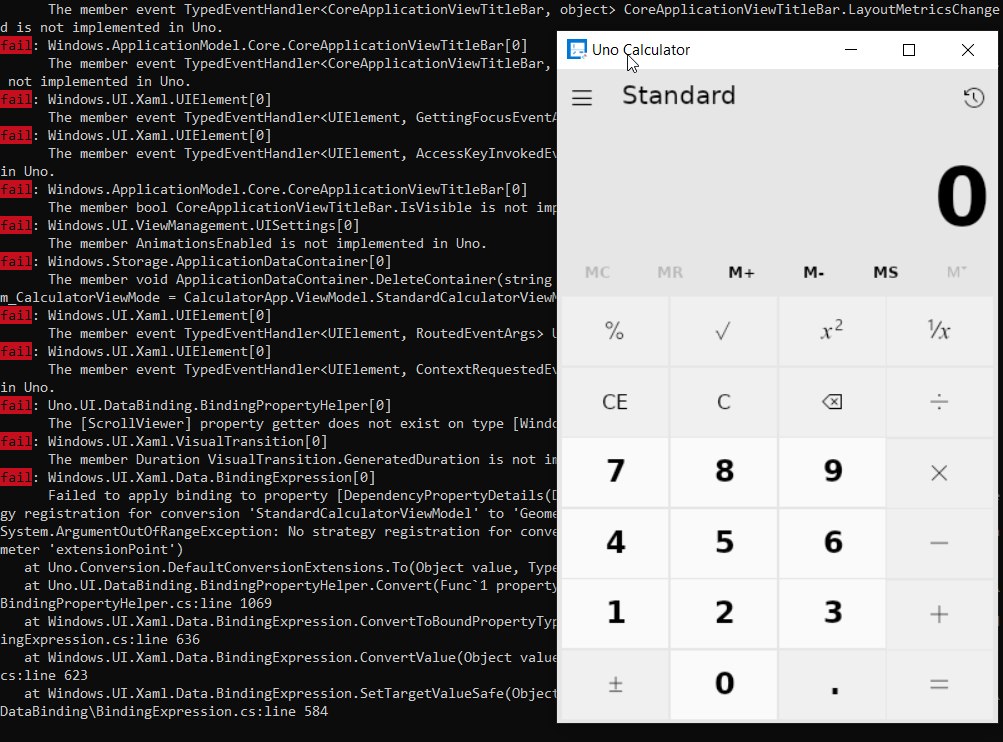Screen dimensions: 1003x742
Task: Open the calculation history panel
Action: coord(974,98)
